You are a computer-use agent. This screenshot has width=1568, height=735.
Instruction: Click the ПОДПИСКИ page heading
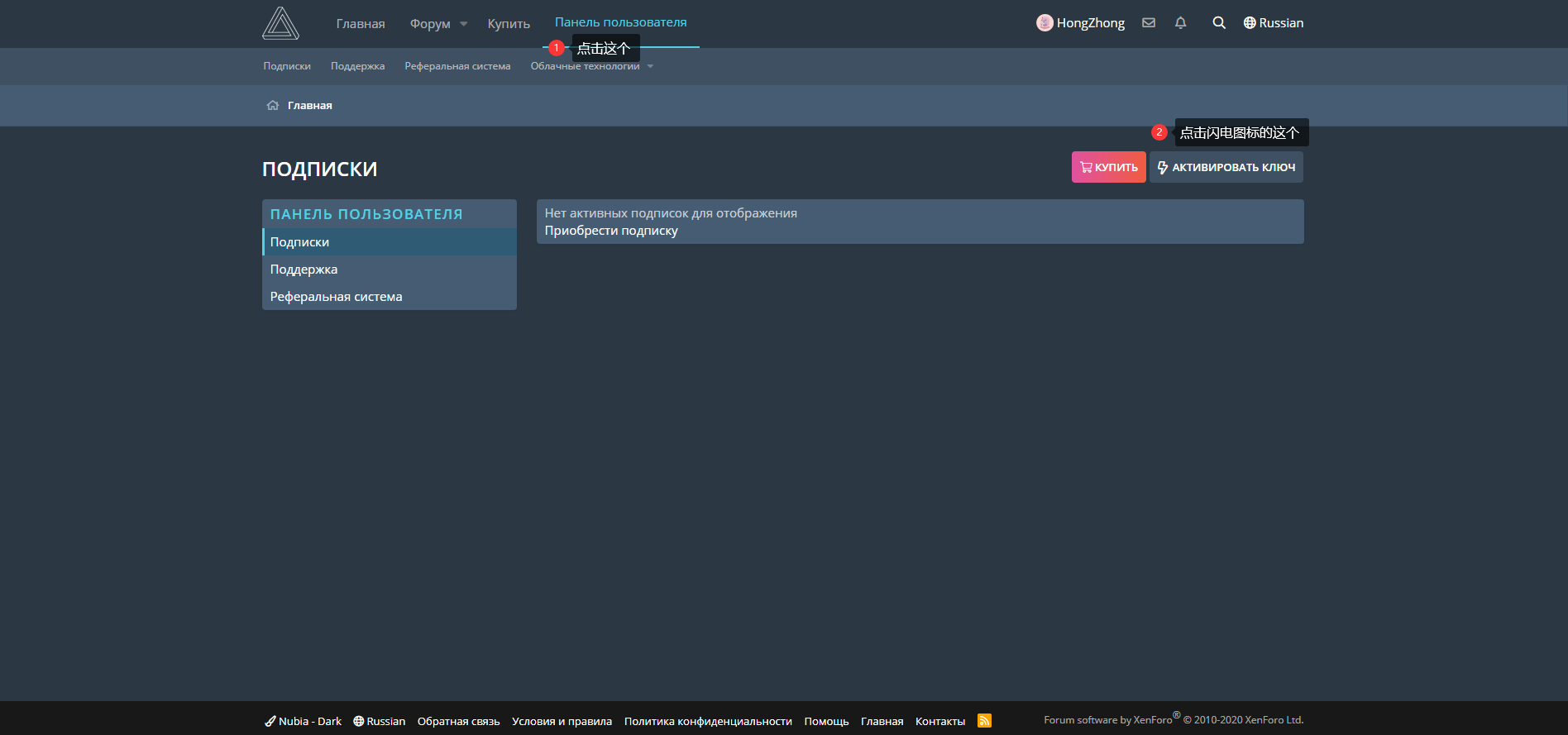pyautogui.click(x=320, y=169)
